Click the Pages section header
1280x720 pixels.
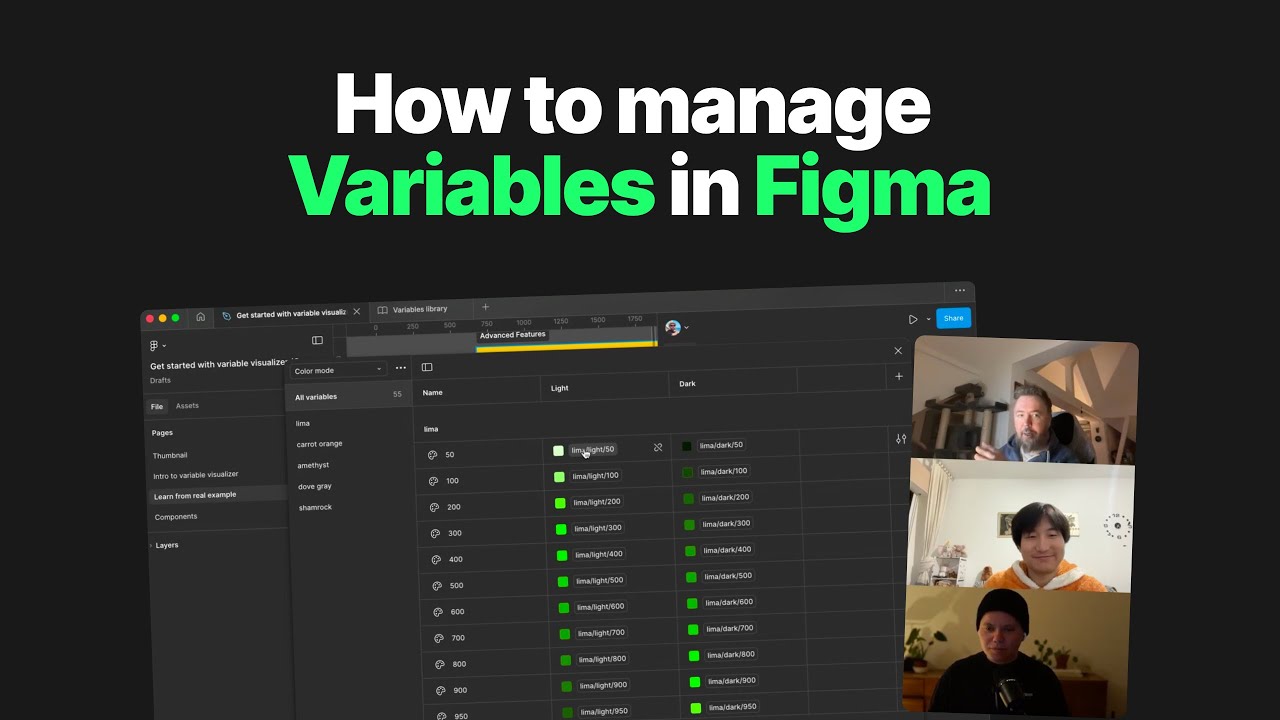pos(162,433)
